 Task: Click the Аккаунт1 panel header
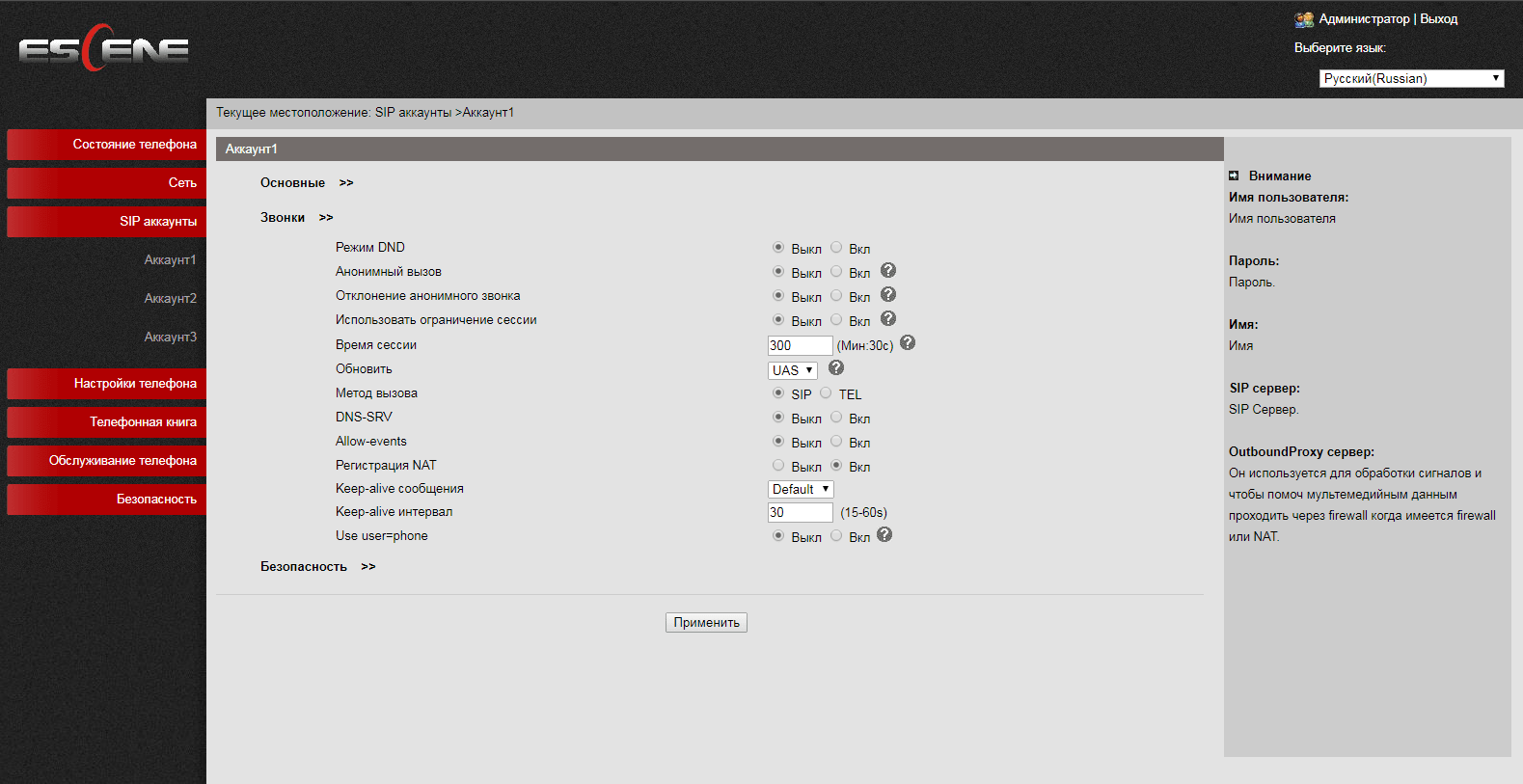click(x=720, y=149)
